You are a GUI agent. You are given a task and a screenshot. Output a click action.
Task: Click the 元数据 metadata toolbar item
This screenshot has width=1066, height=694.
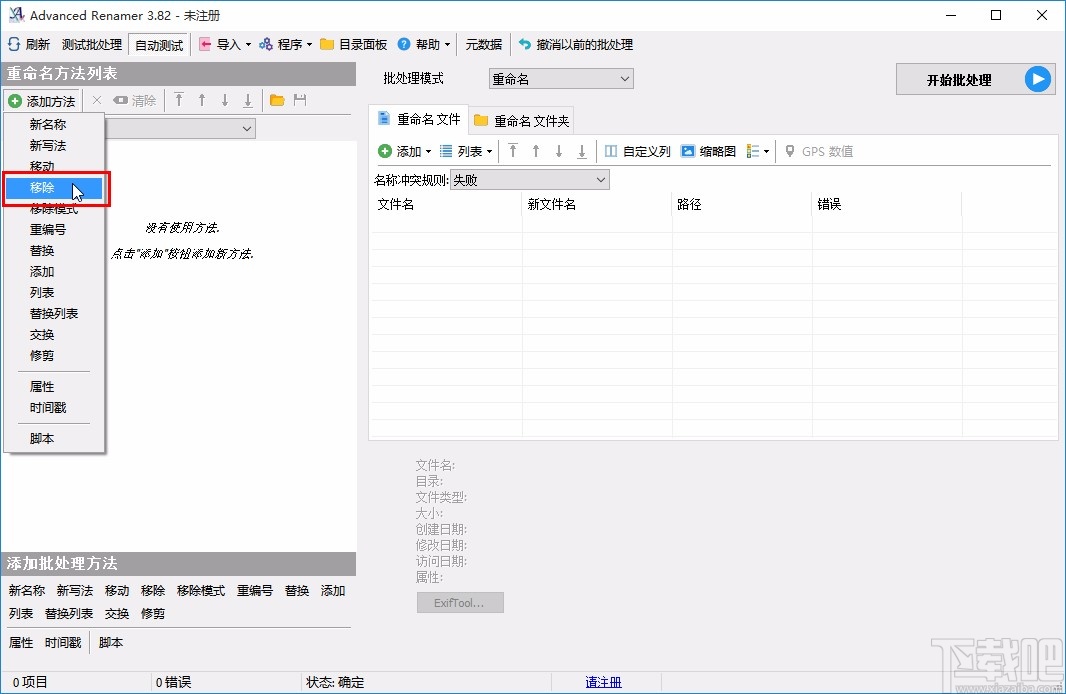(484, 44)
